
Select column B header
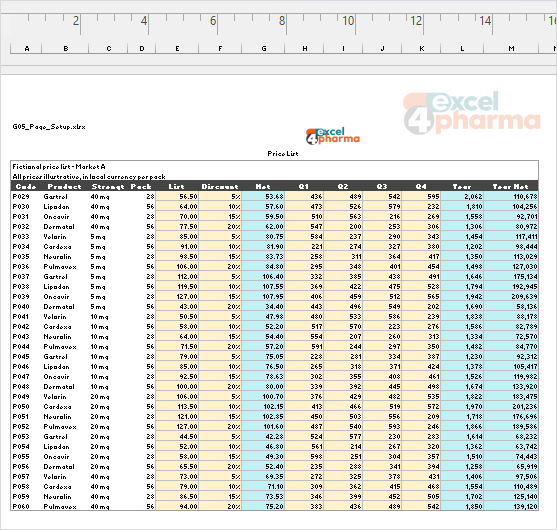tap(65, 48)
